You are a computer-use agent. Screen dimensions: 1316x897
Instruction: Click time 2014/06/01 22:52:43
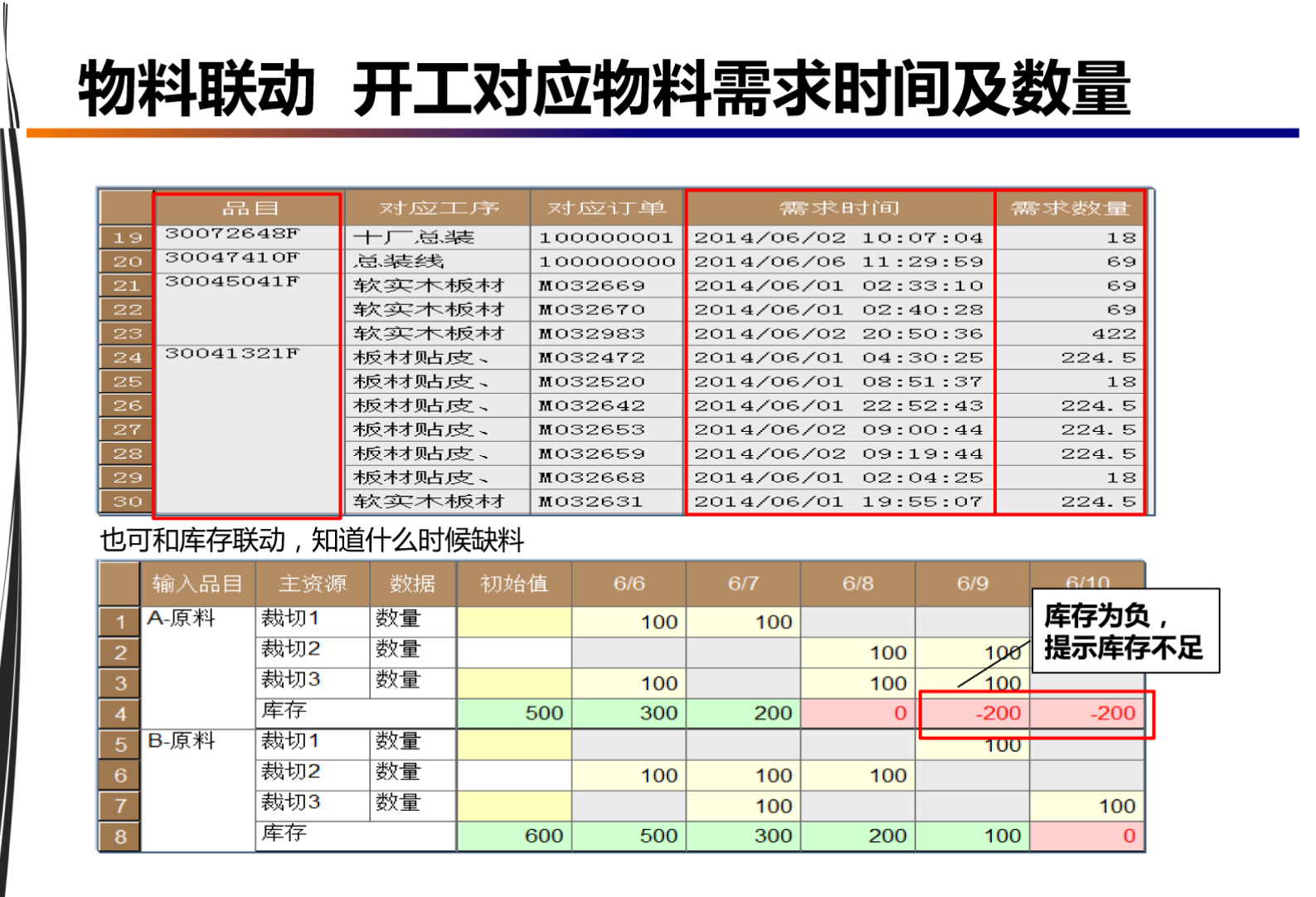coord(840,405)
